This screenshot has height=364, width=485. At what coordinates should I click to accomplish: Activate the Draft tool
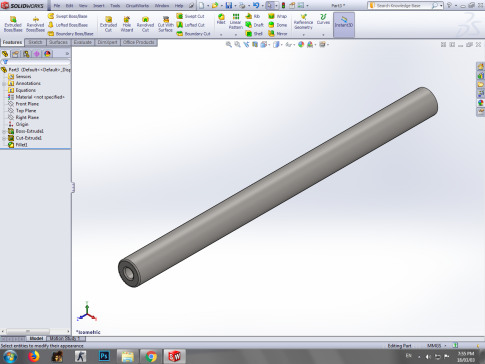point(254,25)
